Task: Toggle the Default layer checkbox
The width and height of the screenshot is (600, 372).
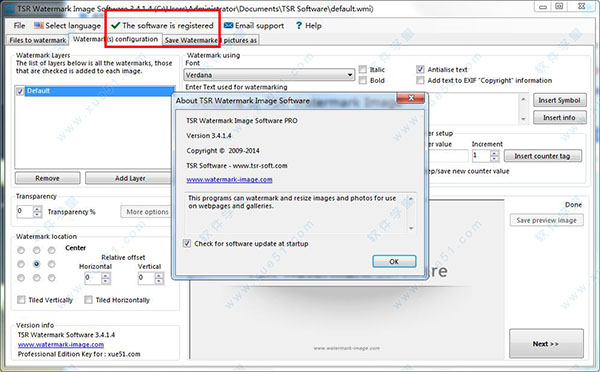Action: 20,91
